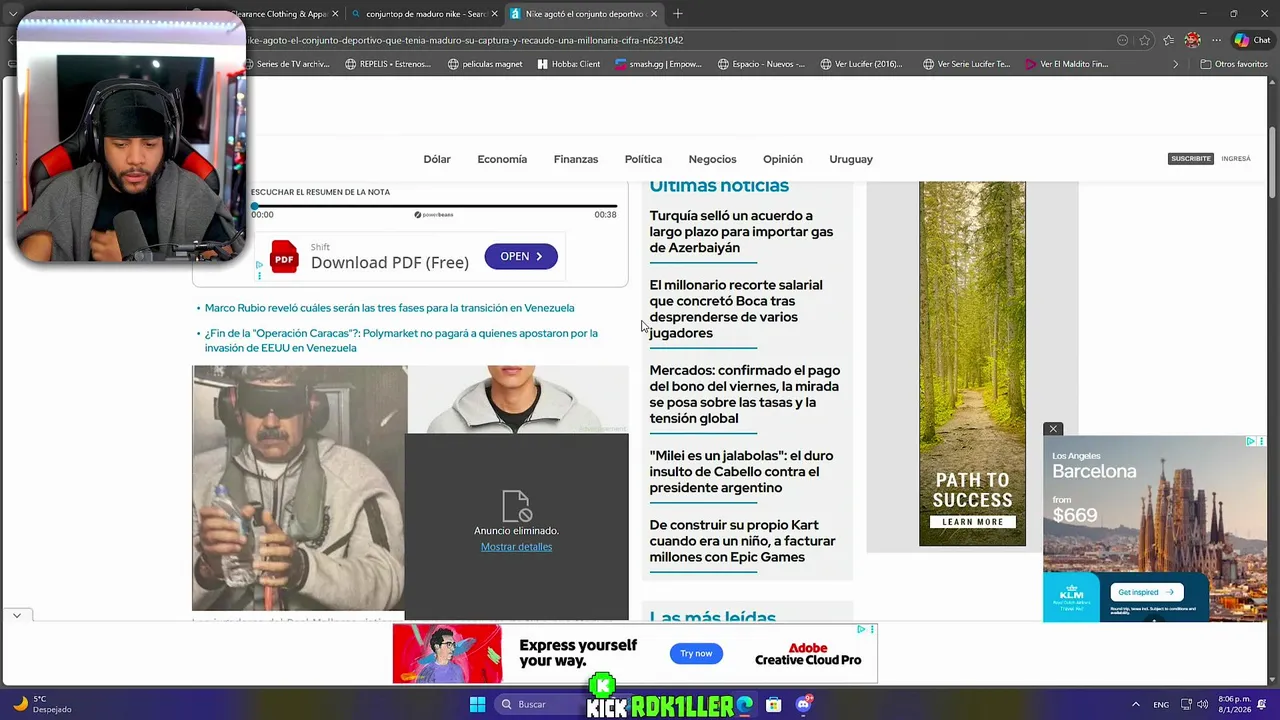Screen dimensions: 1280x720
Task: Open the 'Otros favoritos' folder
Action: click(1233, 64)
